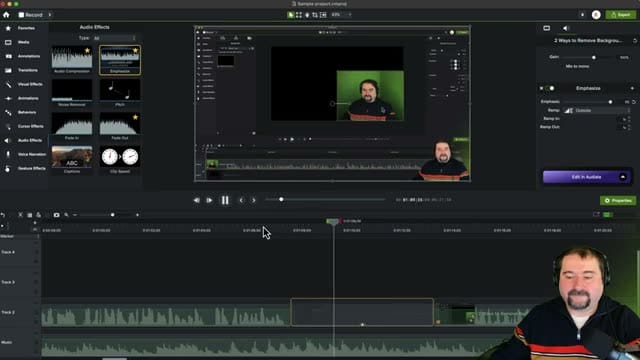Click the Voice Narration microphone icon
The width and height of the screenshot is (640, 360).
coord(8,154)
